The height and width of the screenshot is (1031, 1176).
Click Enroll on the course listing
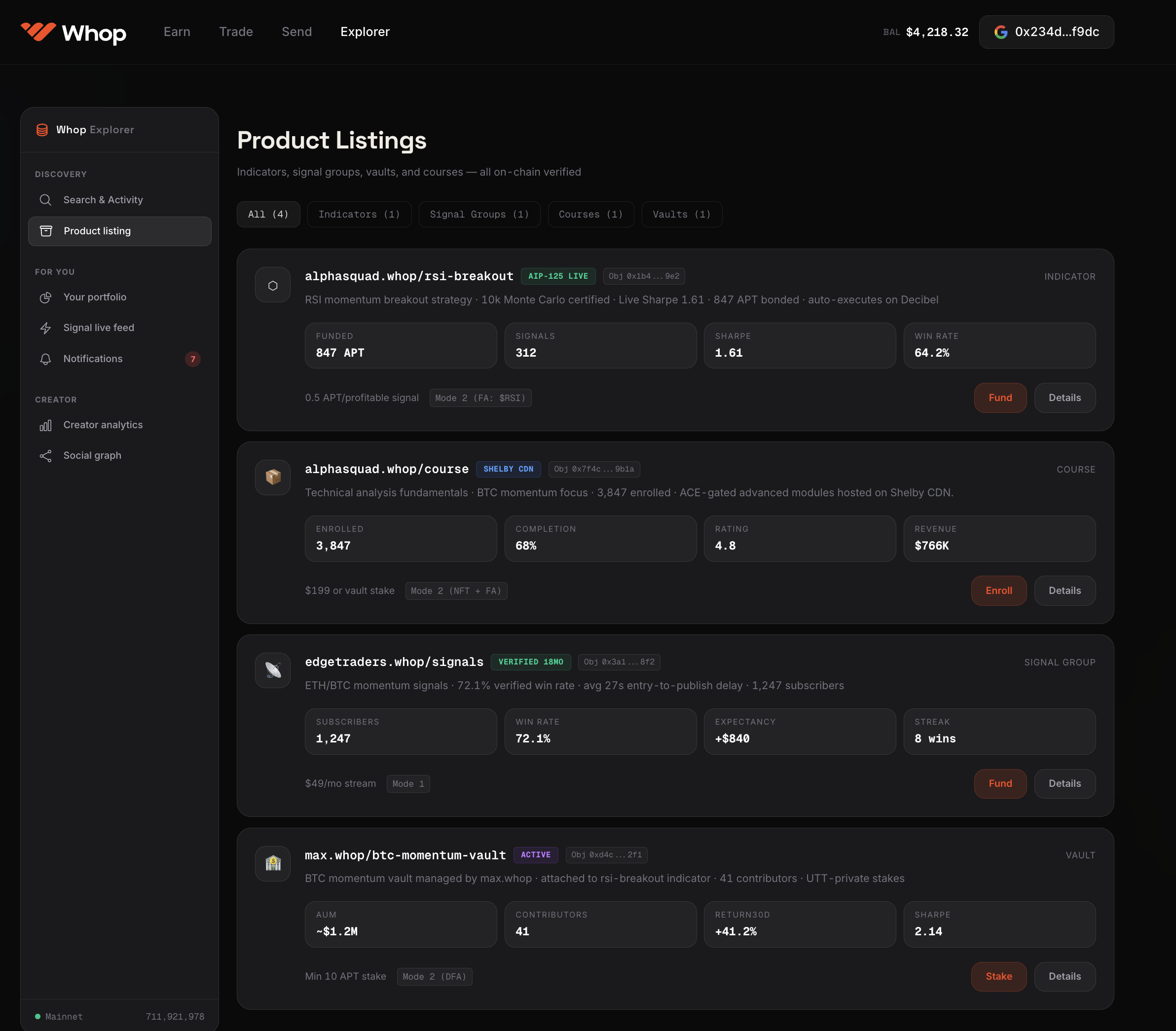(x=999, y=590)
